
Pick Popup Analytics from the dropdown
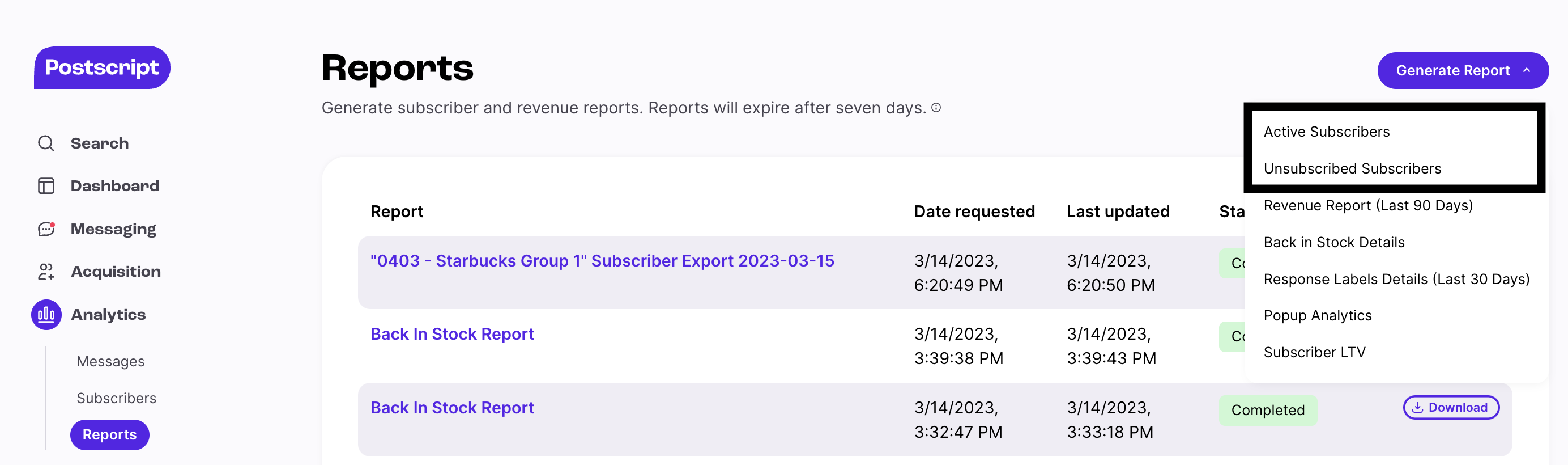pos(1317,316)
